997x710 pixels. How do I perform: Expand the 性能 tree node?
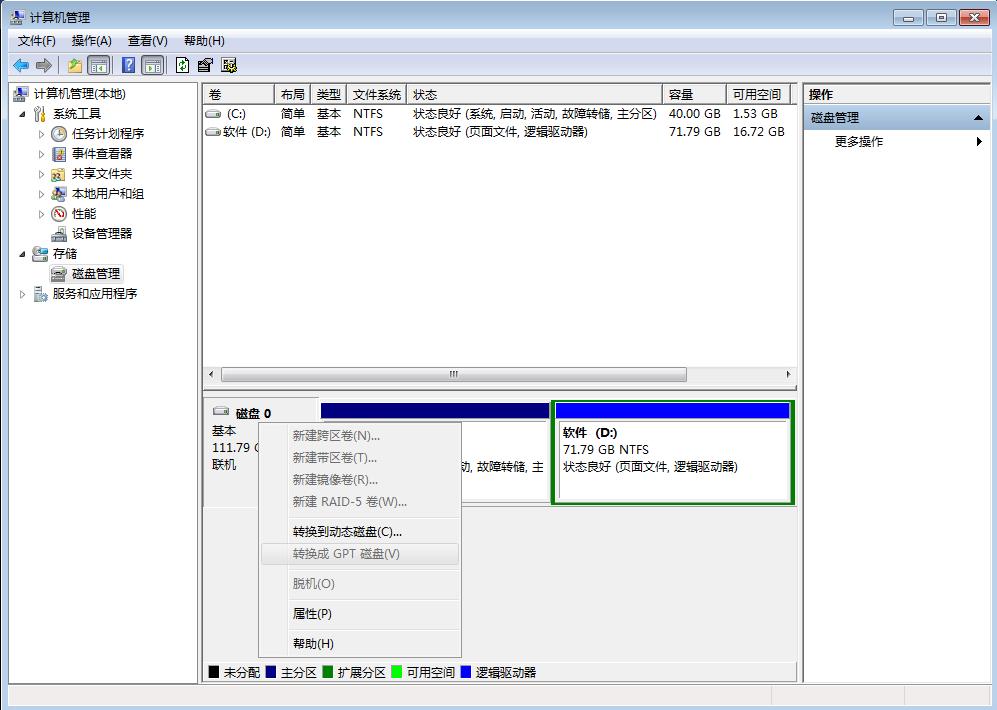point(41,214)
